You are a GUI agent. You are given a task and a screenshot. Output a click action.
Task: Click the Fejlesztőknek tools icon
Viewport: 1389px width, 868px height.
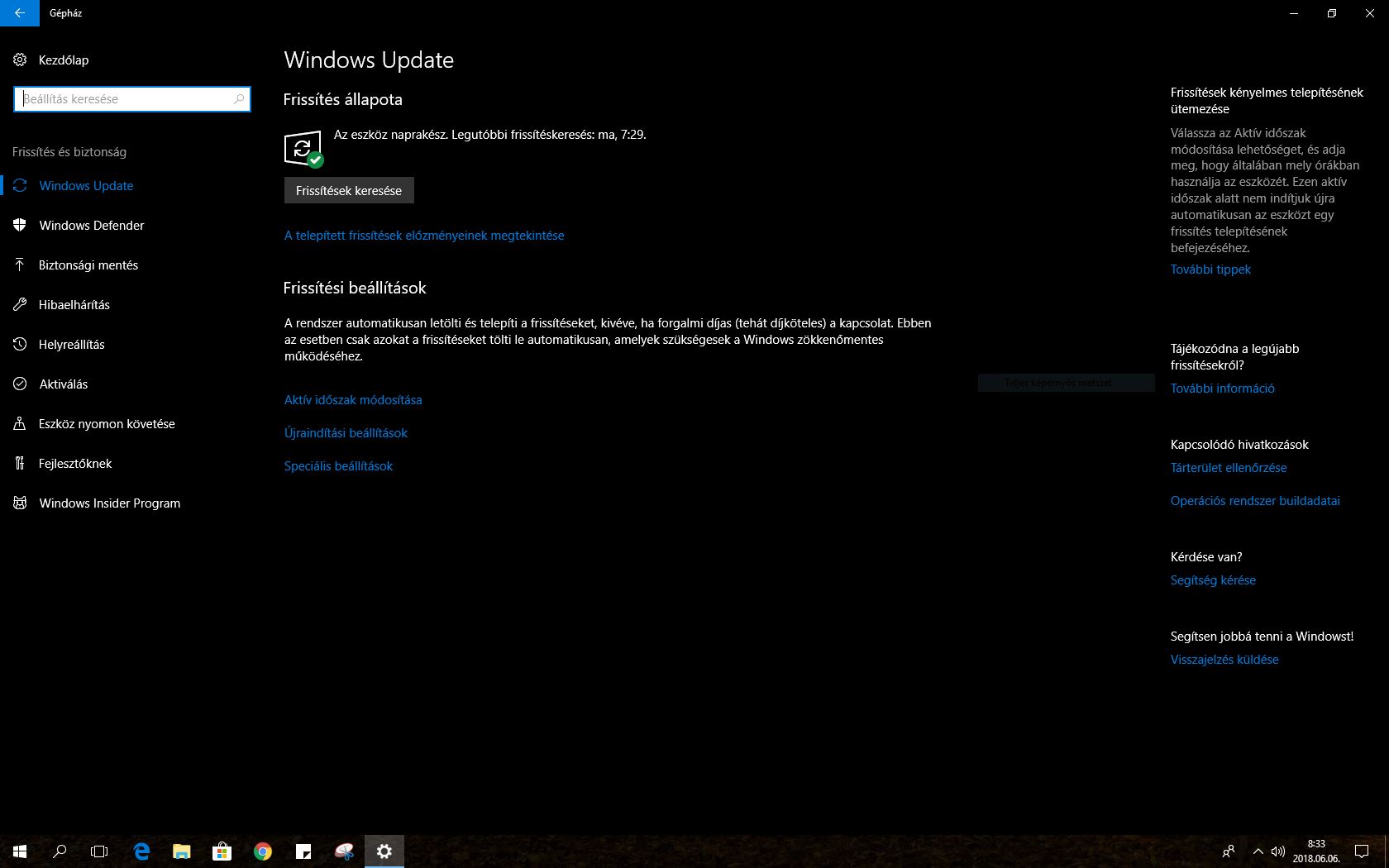pyautogui.click(x=20, y=464)
